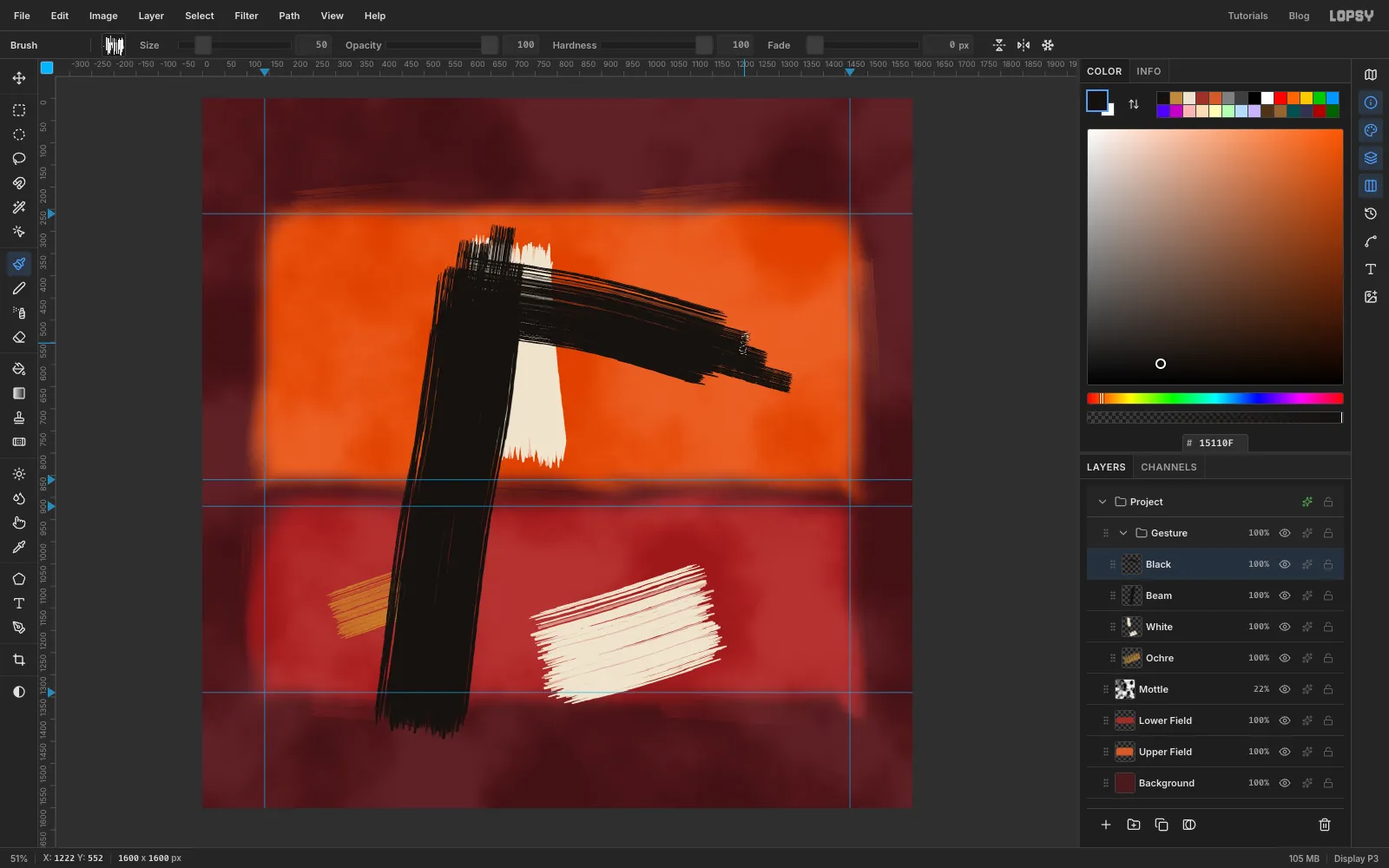This screenshot has height=868, width=1389.
Task: Add a new layer with plus icon
Action: [1106, 825]
